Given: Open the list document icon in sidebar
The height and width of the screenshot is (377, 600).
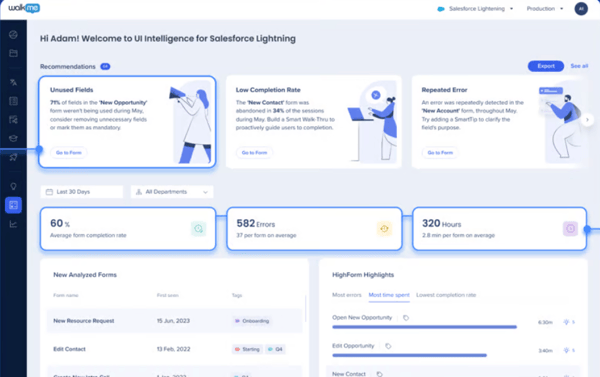Looking at the screenshot, I should [13, 101].
